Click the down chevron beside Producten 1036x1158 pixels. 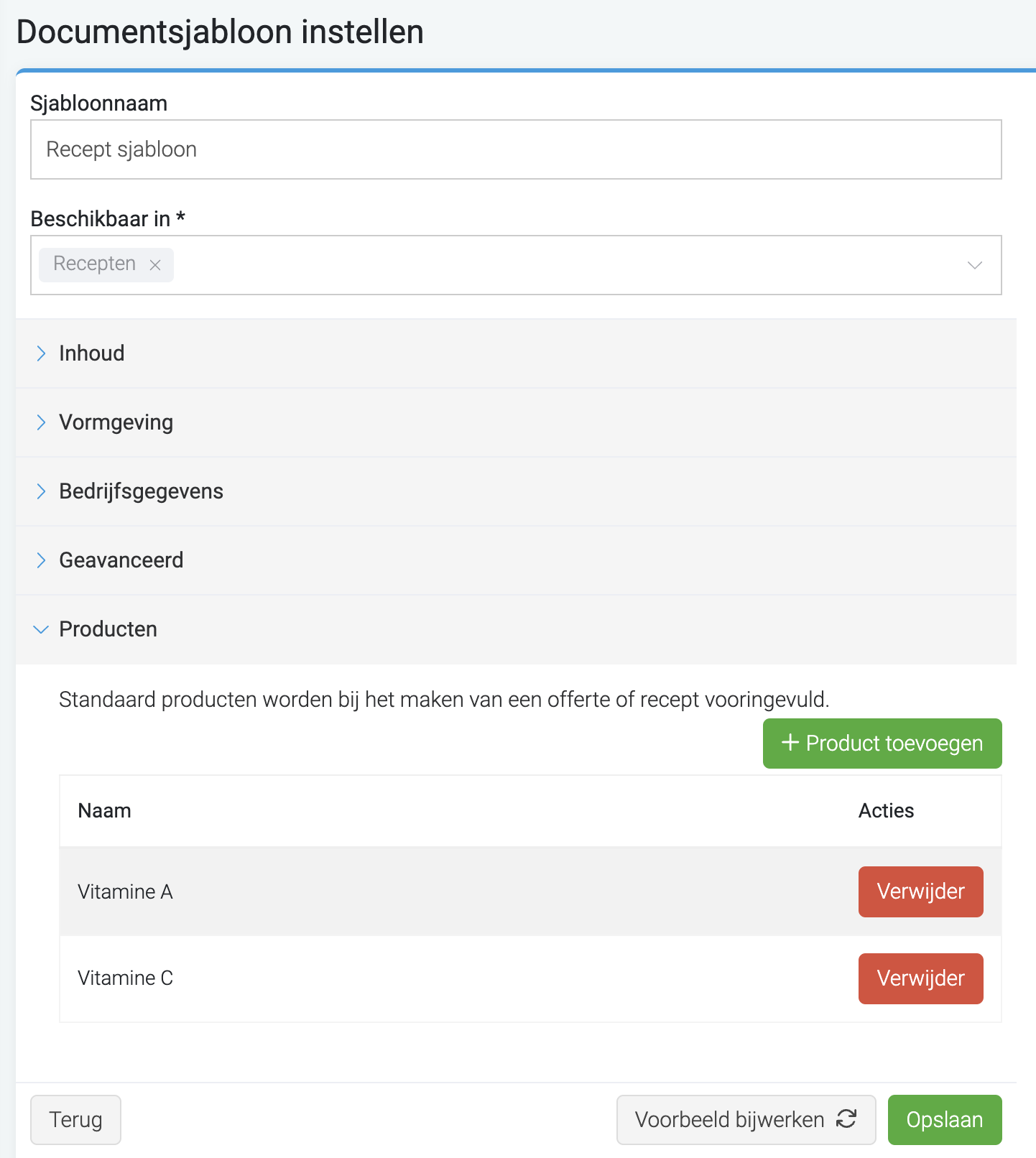(x=41, y=629)
